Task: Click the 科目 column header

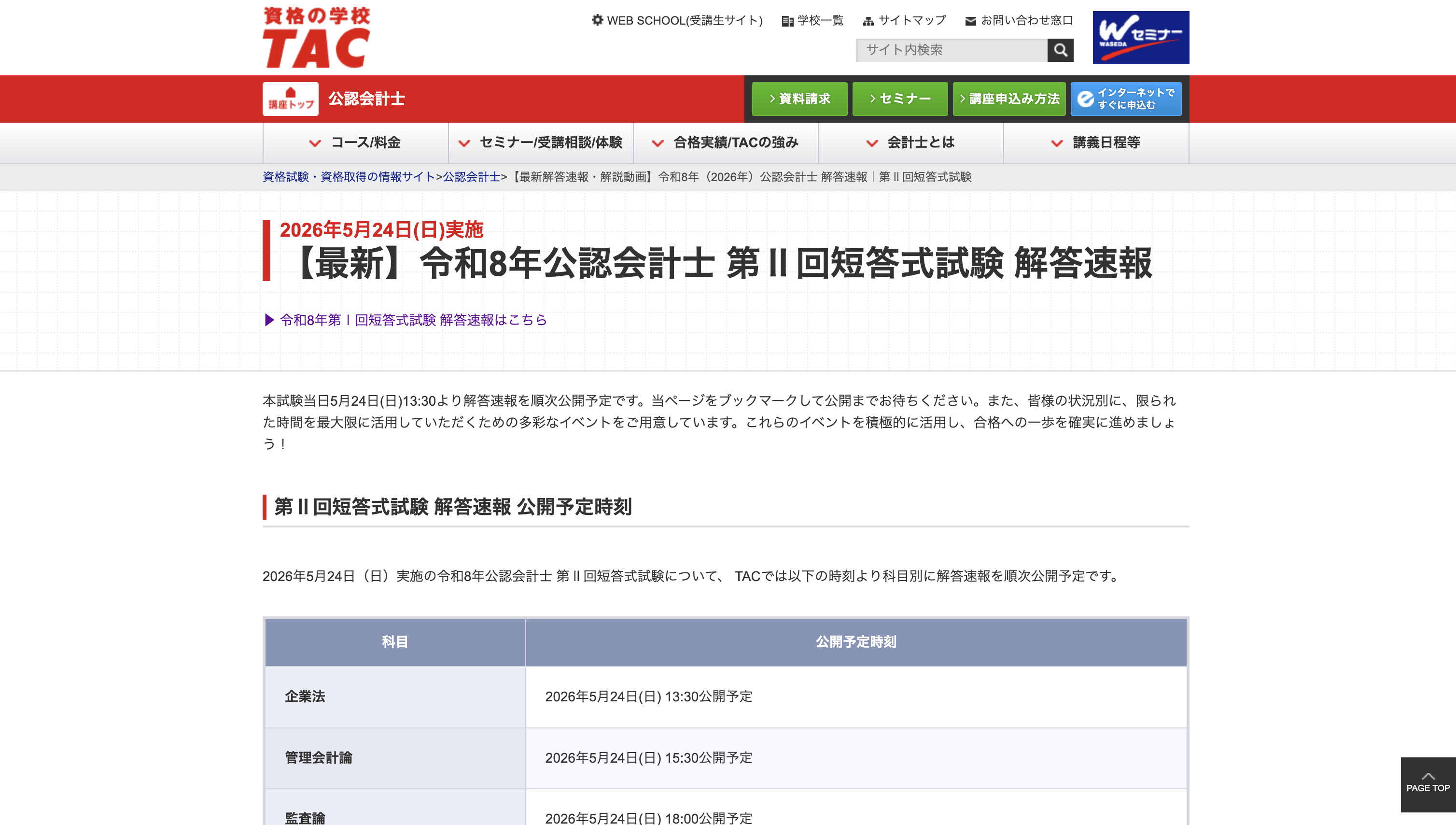Action: [x=395, y=642]
